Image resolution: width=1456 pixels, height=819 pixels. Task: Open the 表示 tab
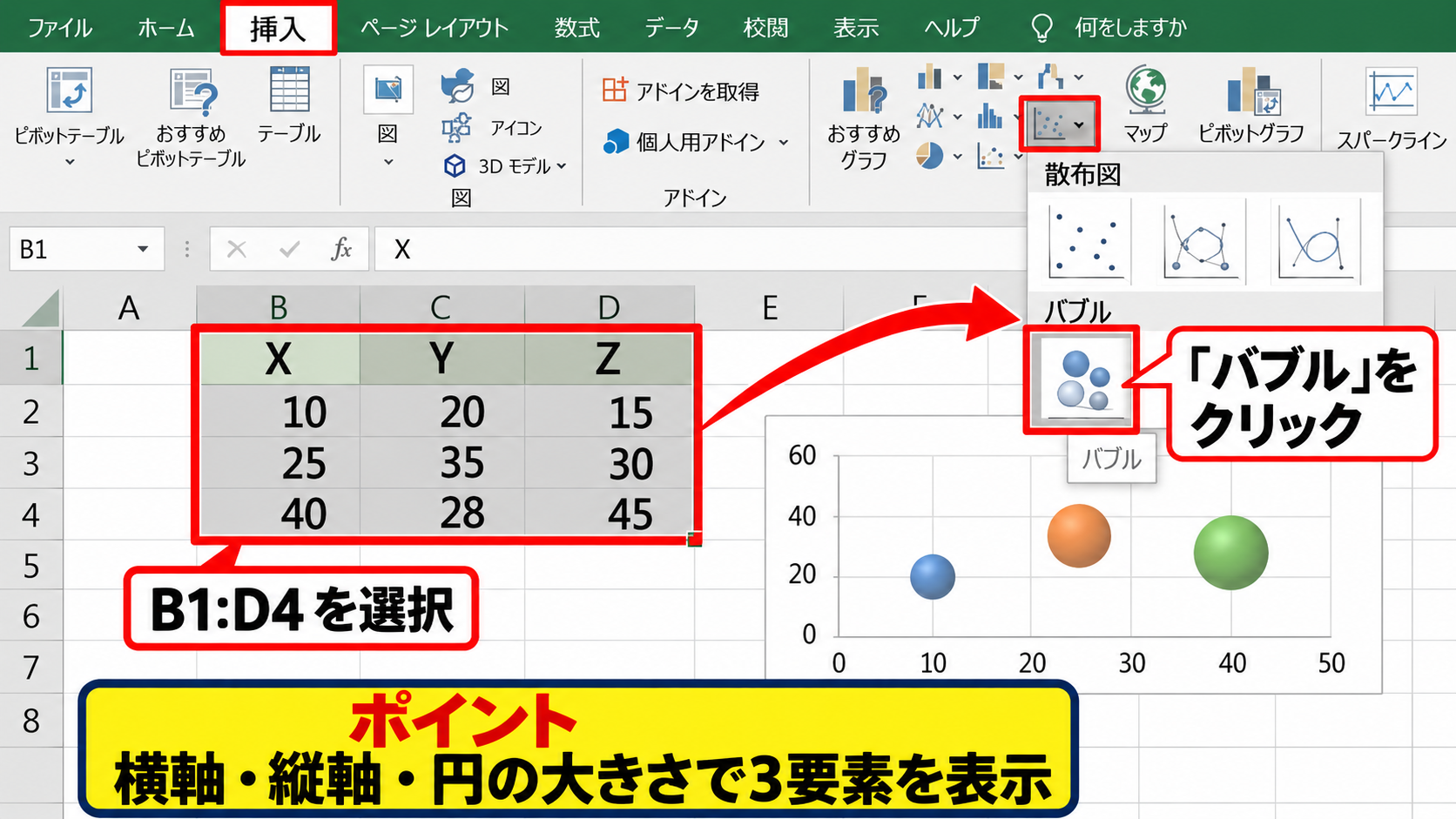[x=856, y=28]
